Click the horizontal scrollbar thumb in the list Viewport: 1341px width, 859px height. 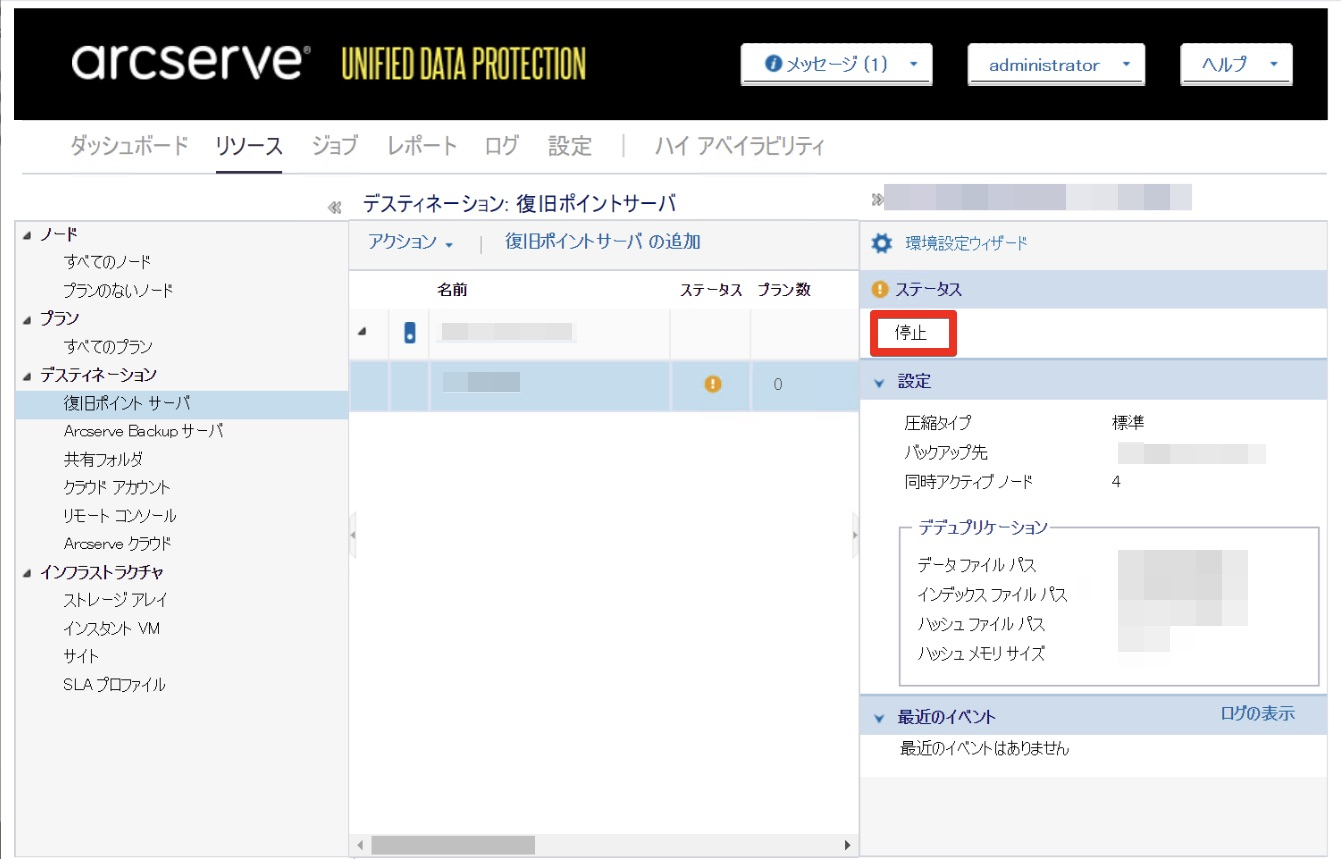[452, 845]
